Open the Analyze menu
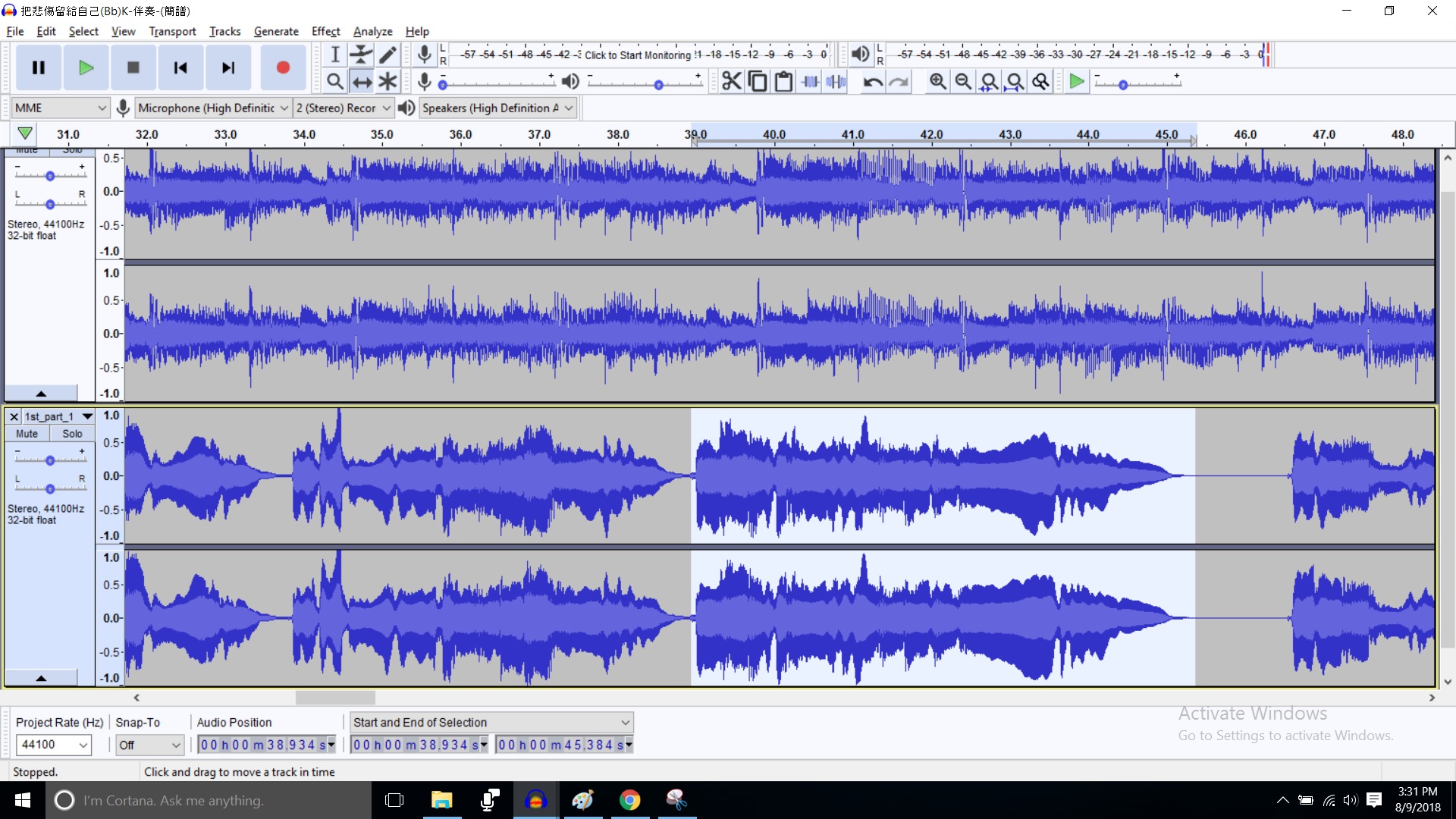This screenshot has height=819, width=1456. click(x=373, y=31)
